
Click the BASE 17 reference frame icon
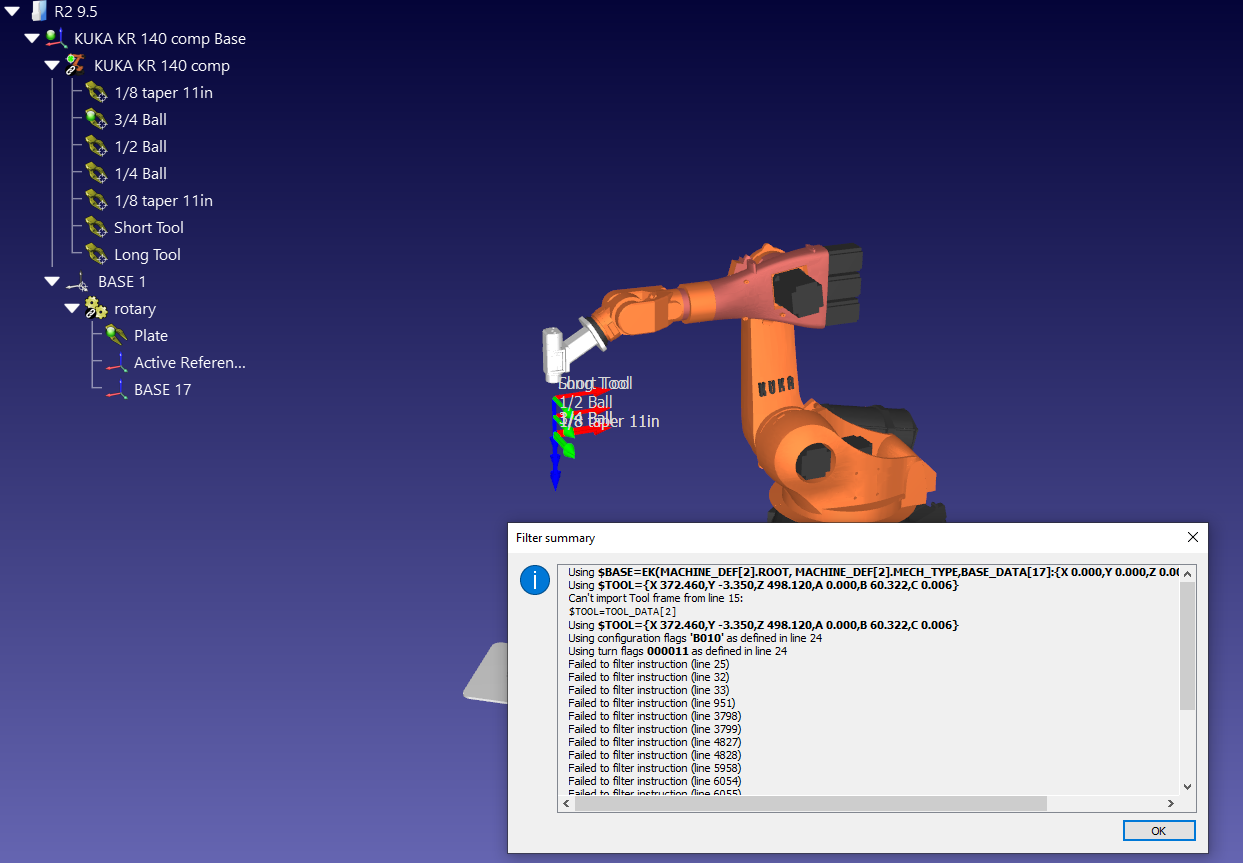pyautogui.click(x=116, y=390)
